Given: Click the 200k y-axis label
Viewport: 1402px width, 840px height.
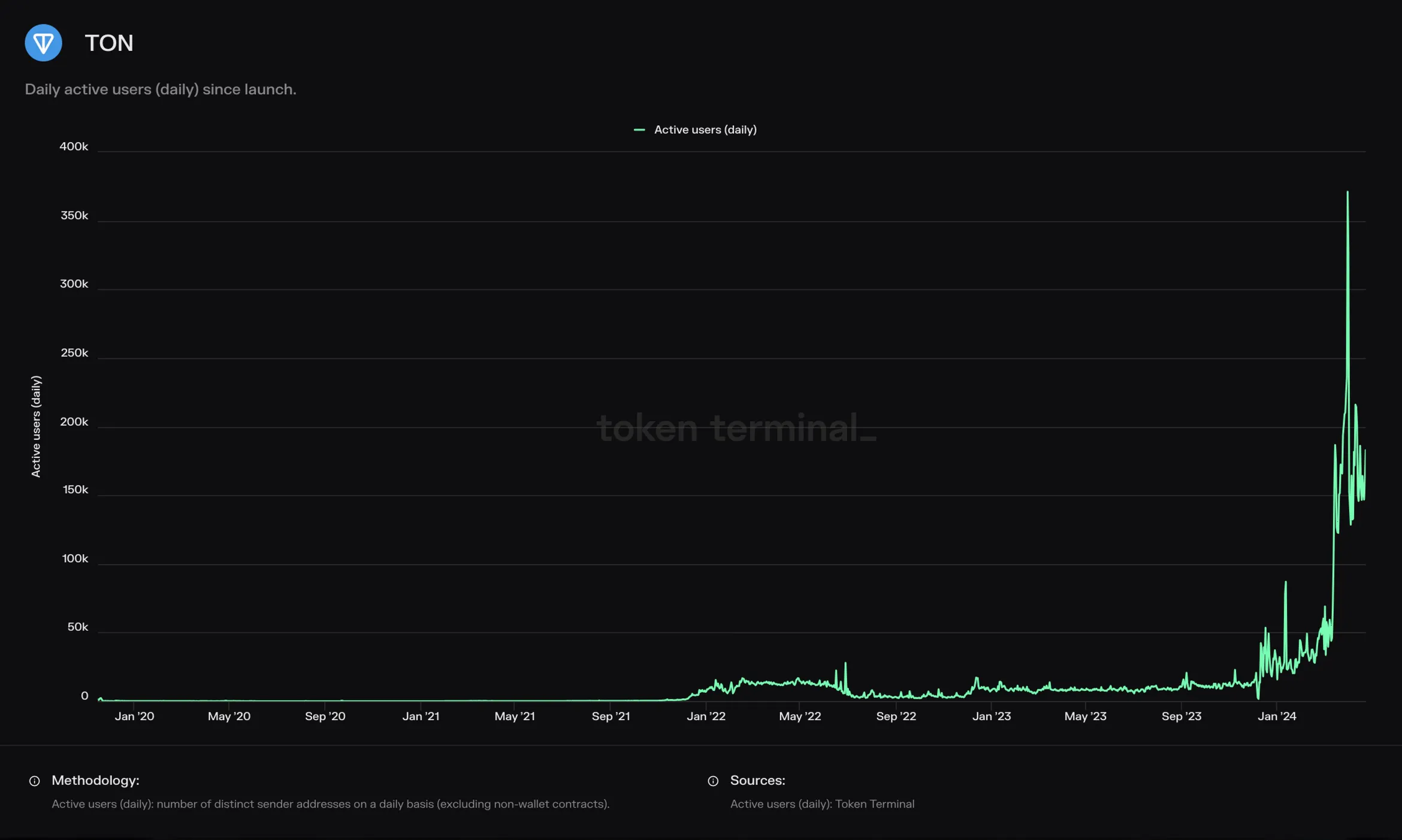Looking at the screenshot, I should click(x=74, y=421).
